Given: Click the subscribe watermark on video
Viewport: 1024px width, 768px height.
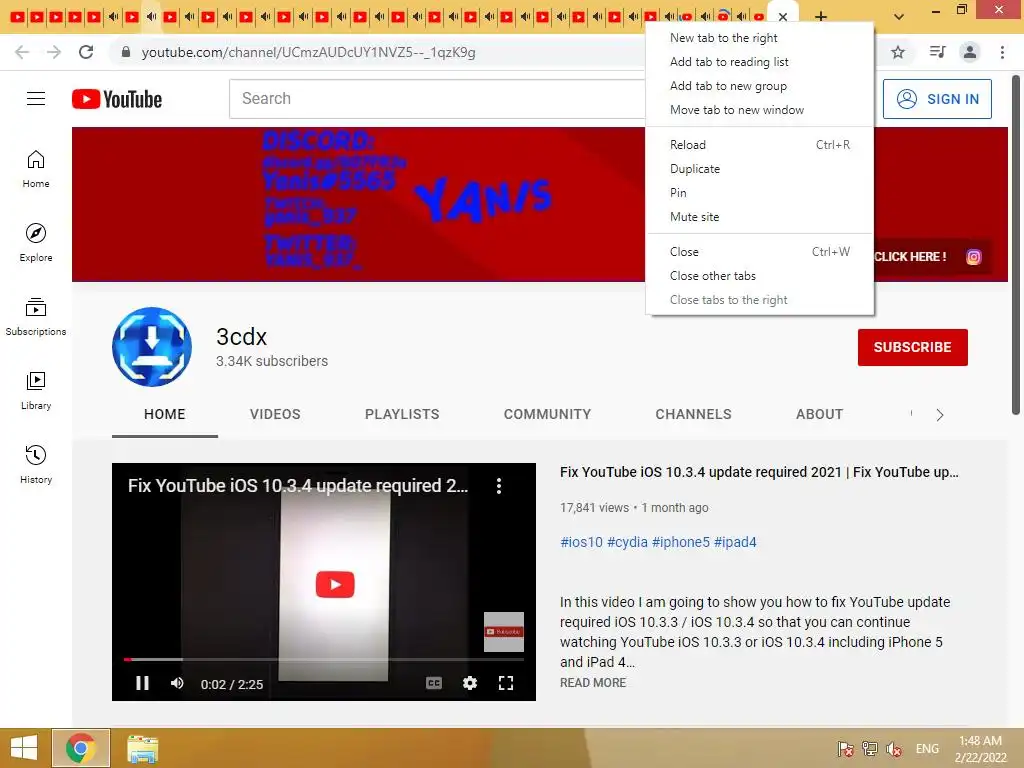Looking at the screenshot, I should pyautogui.click(x=504, y=632).
